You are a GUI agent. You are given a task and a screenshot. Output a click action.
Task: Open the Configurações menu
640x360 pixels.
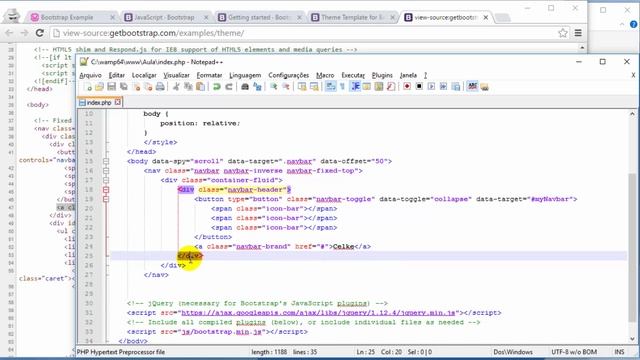click(x=289, y=76)
